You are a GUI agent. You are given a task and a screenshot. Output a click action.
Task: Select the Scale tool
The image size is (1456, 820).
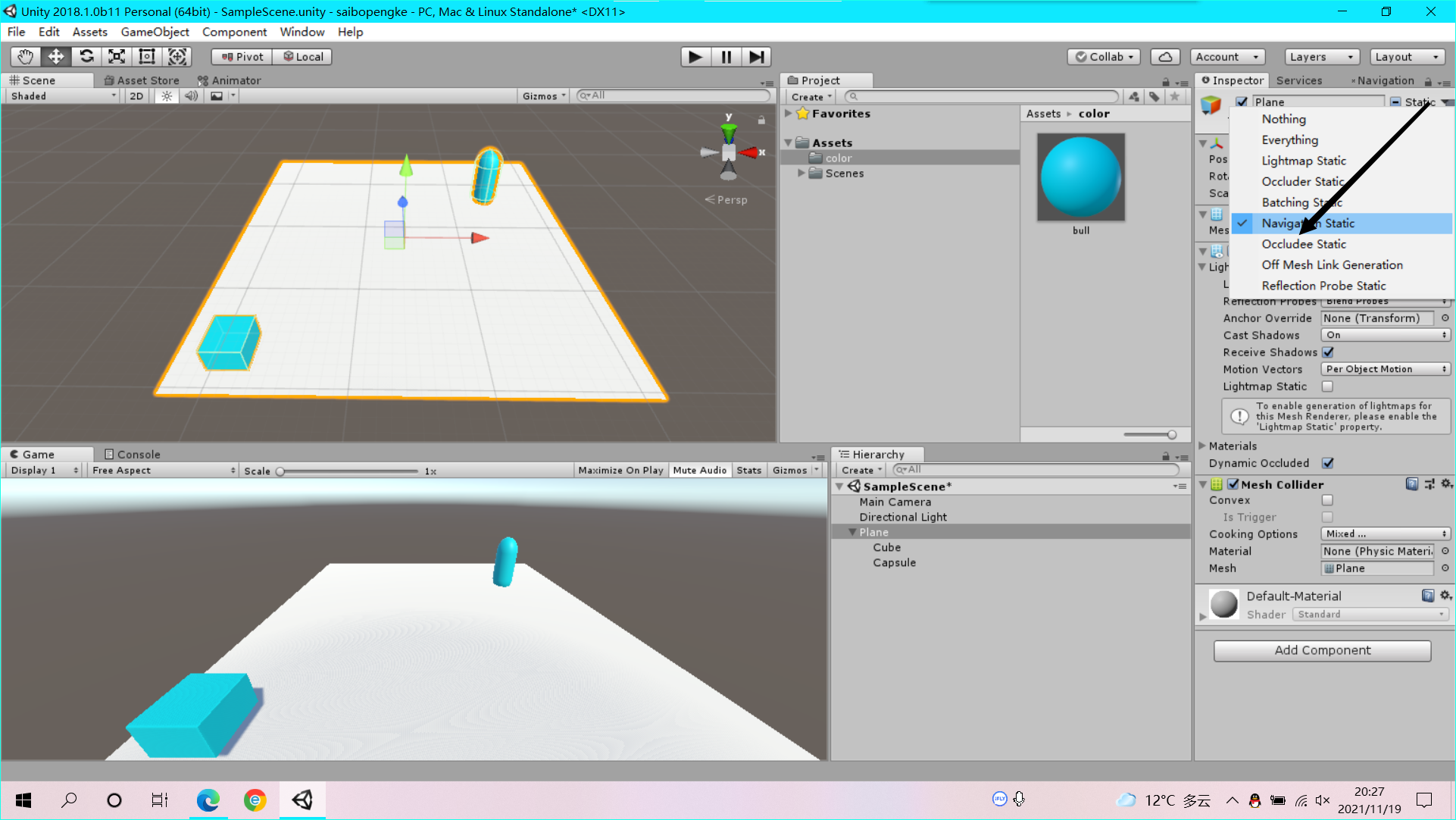(x=116, y=56)
